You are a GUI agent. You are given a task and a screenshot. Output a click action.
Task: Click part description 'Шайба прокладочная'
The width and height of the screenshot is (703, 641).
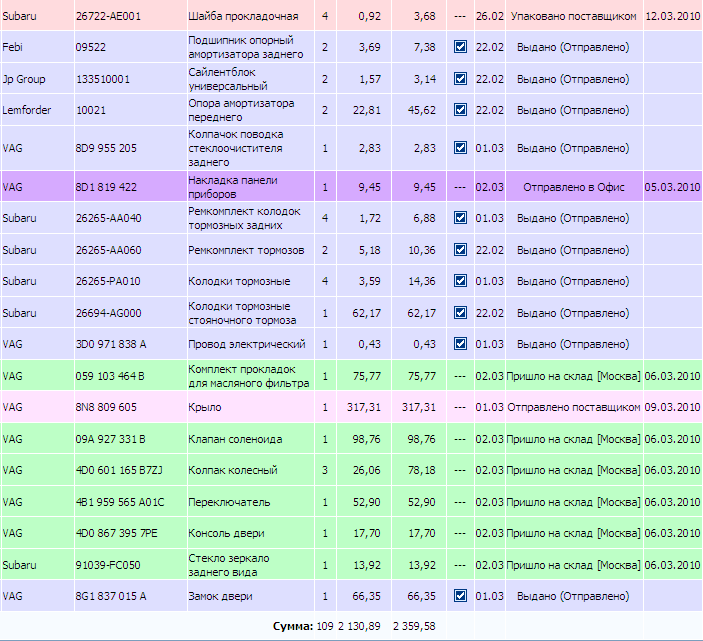[243, 16]
